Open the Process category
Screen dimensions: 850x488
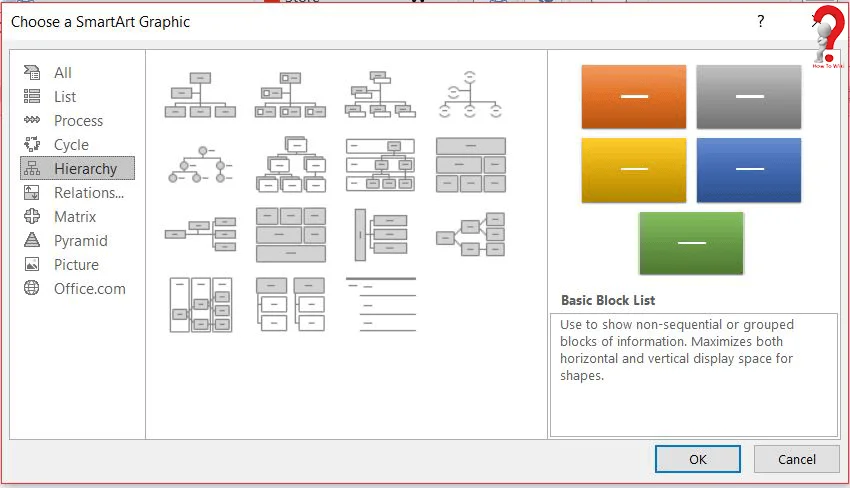[x=77, y=120]
